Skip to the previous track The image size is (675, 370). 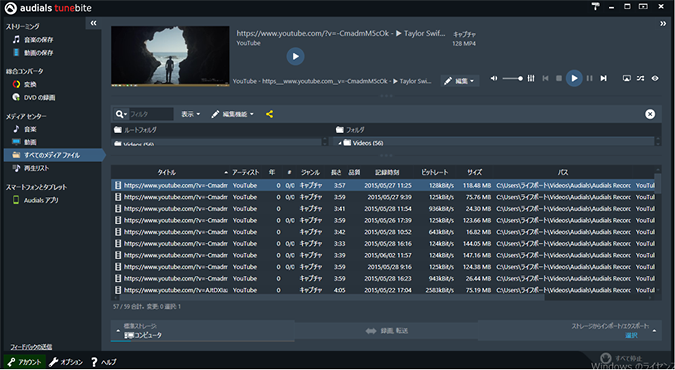(545, 78)
